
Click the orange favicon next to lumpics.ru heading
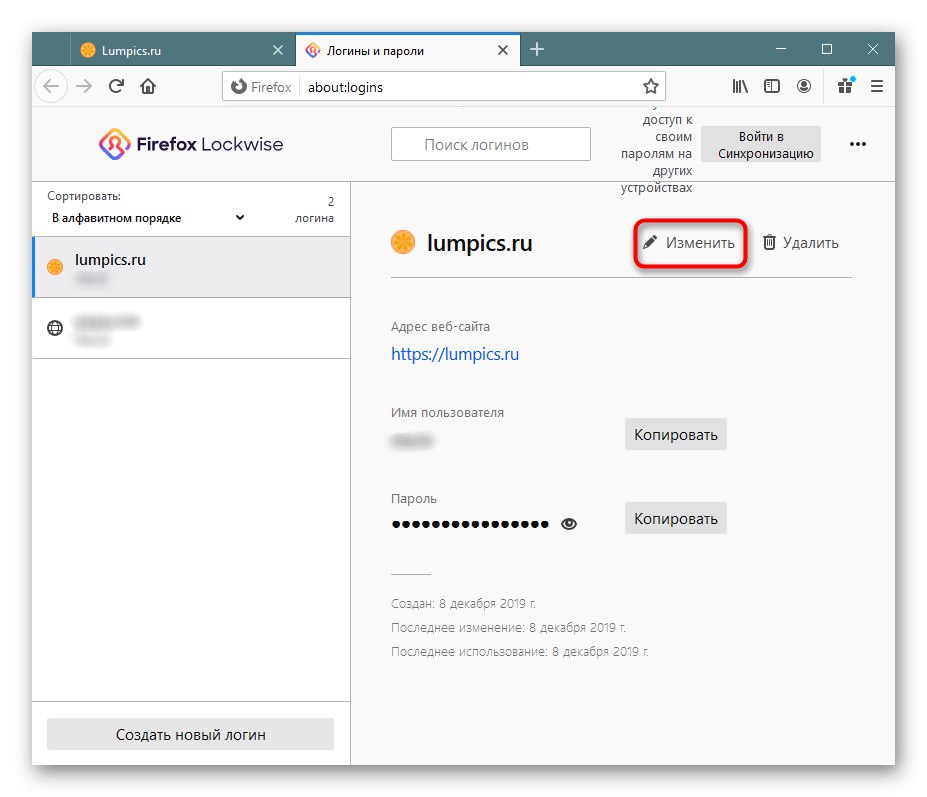403,242
